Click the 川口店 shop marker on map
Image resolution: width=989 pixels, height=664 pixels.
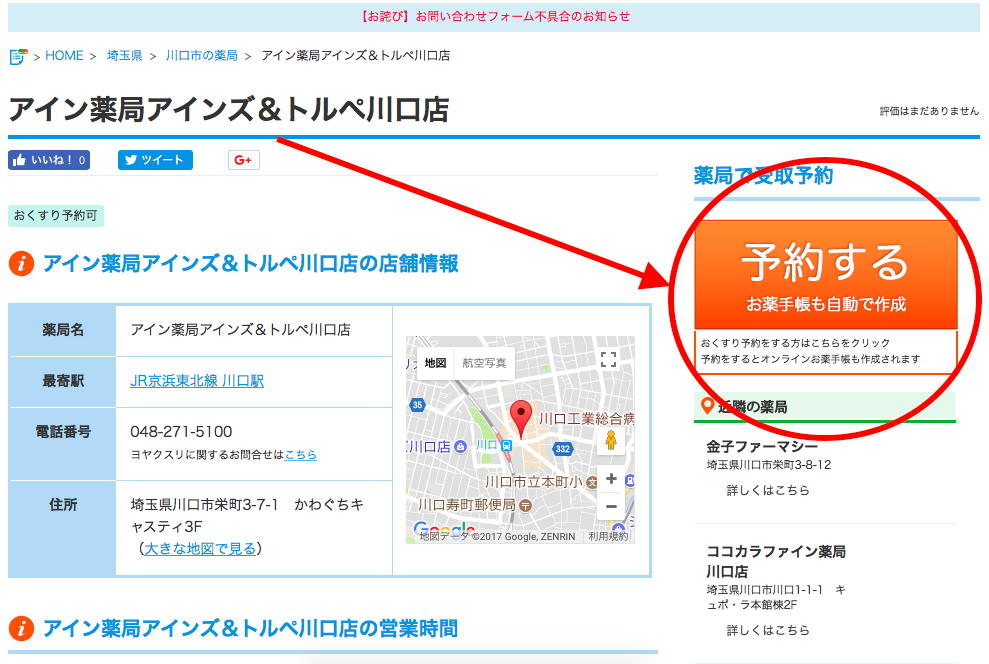pos(460,447)
